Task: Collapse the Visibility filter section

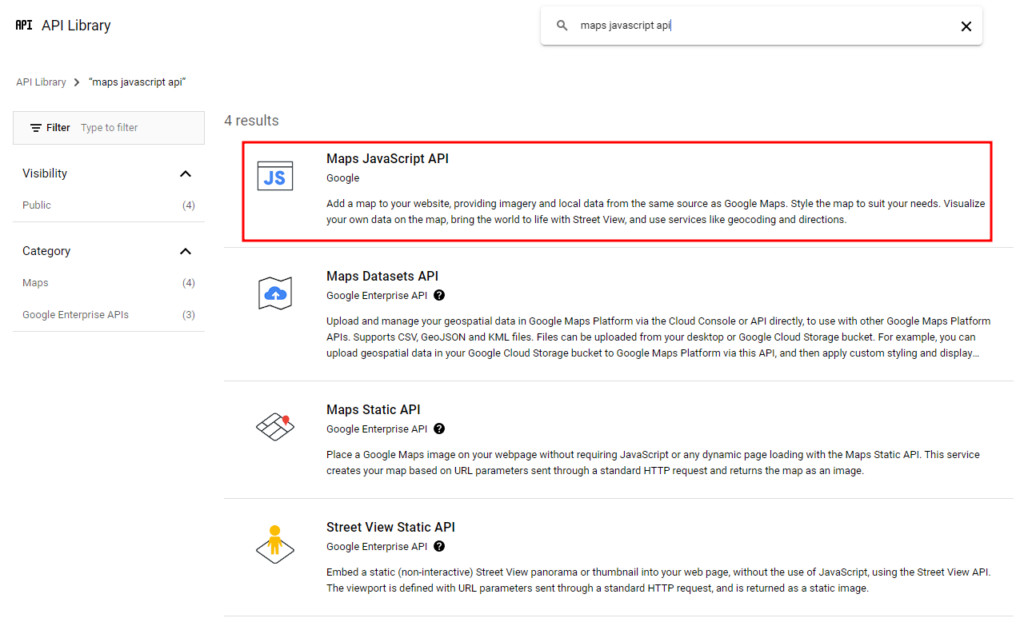Action: point(185,173)
